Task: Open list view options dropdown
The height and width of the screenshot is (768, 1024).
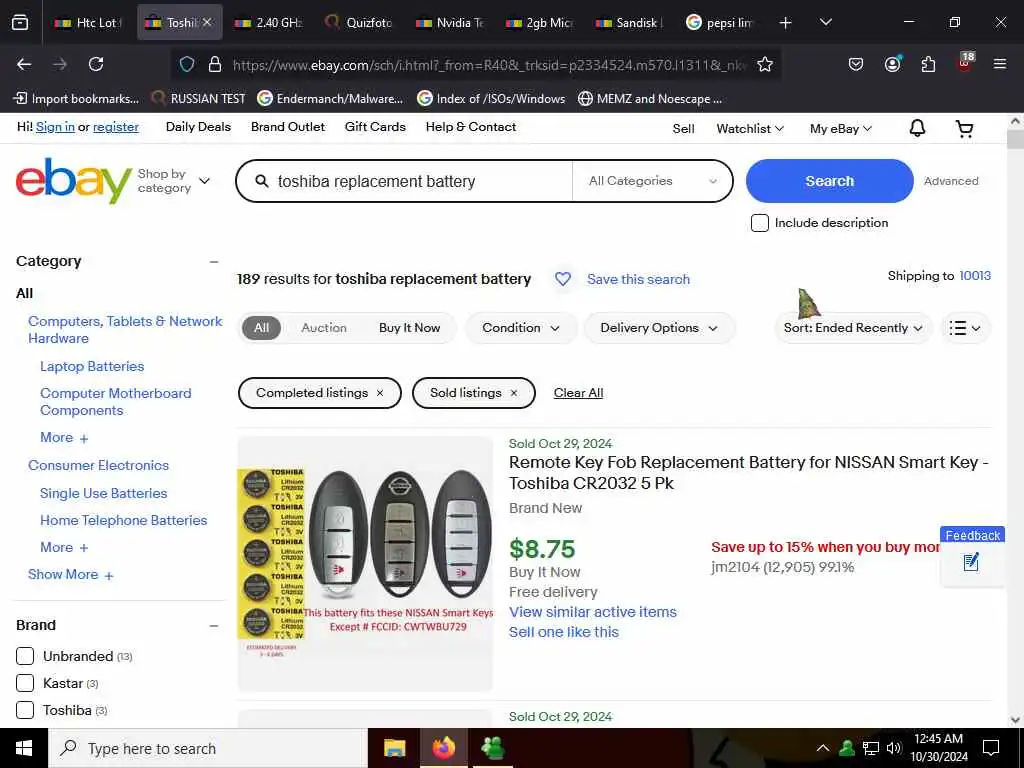Action: (965, 328)
